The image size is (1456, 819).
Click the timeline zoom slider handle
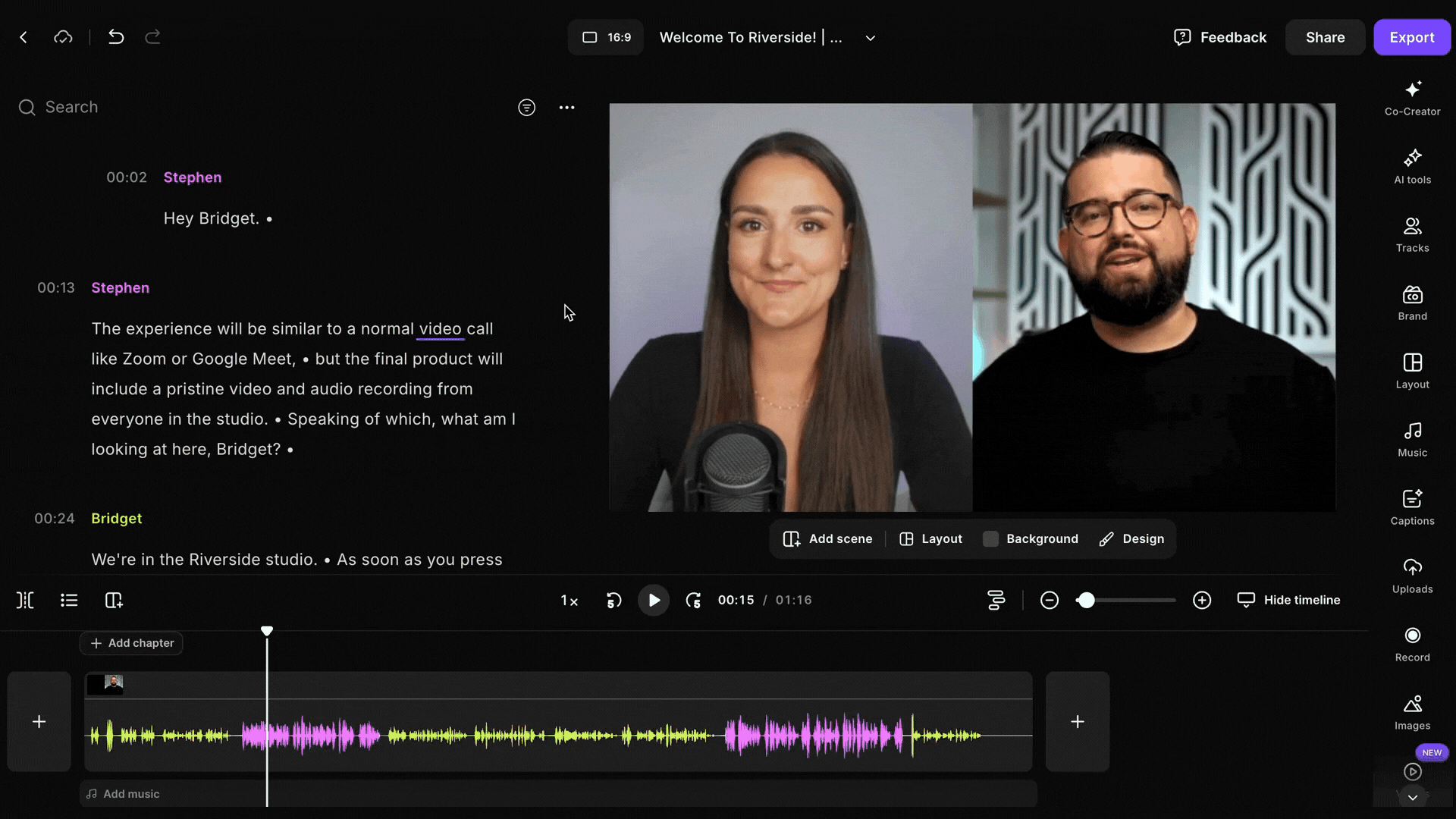[1086, 601]
